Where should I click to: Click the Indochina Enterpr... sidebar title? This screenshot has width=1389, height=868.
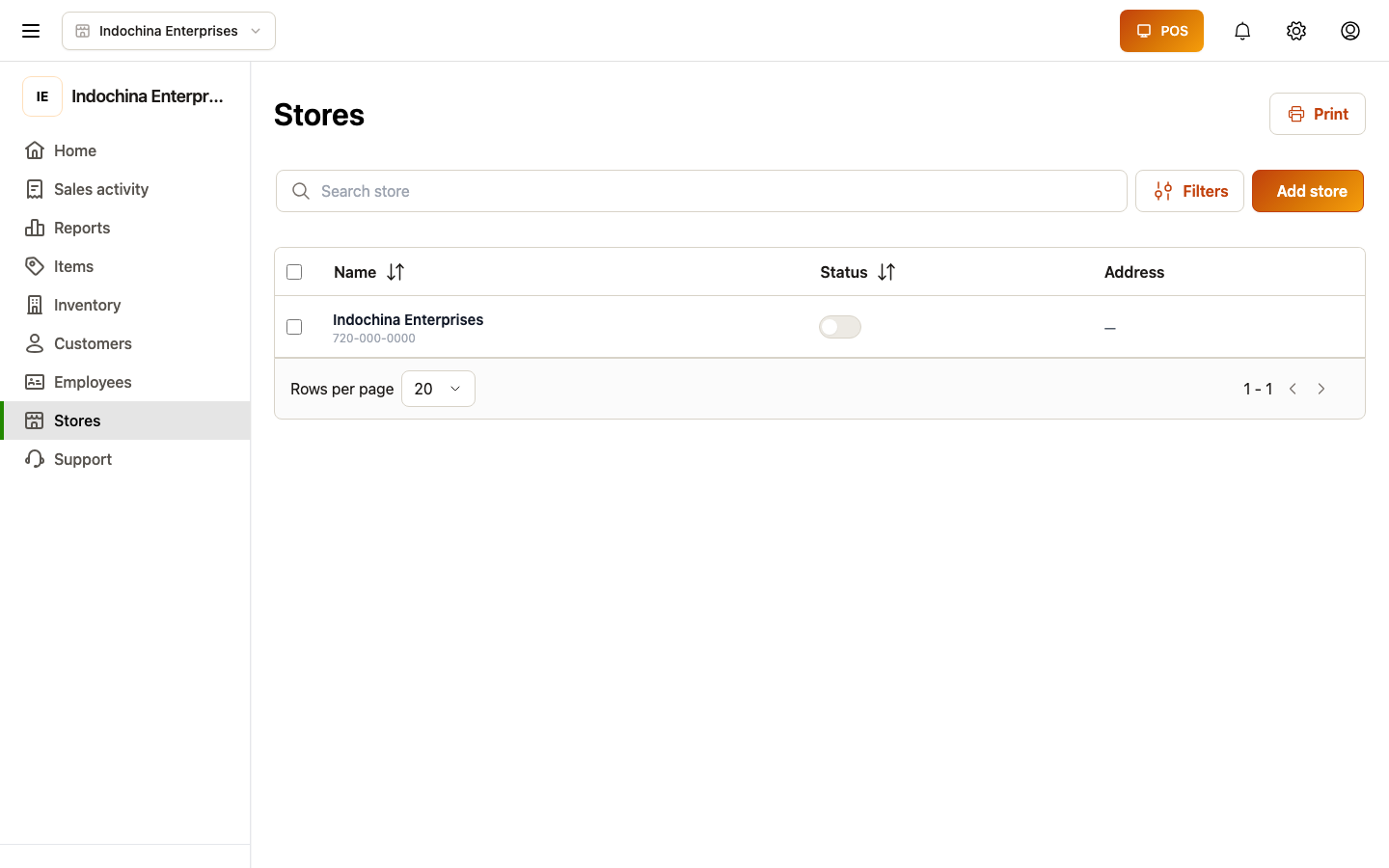tap(148, 96)
